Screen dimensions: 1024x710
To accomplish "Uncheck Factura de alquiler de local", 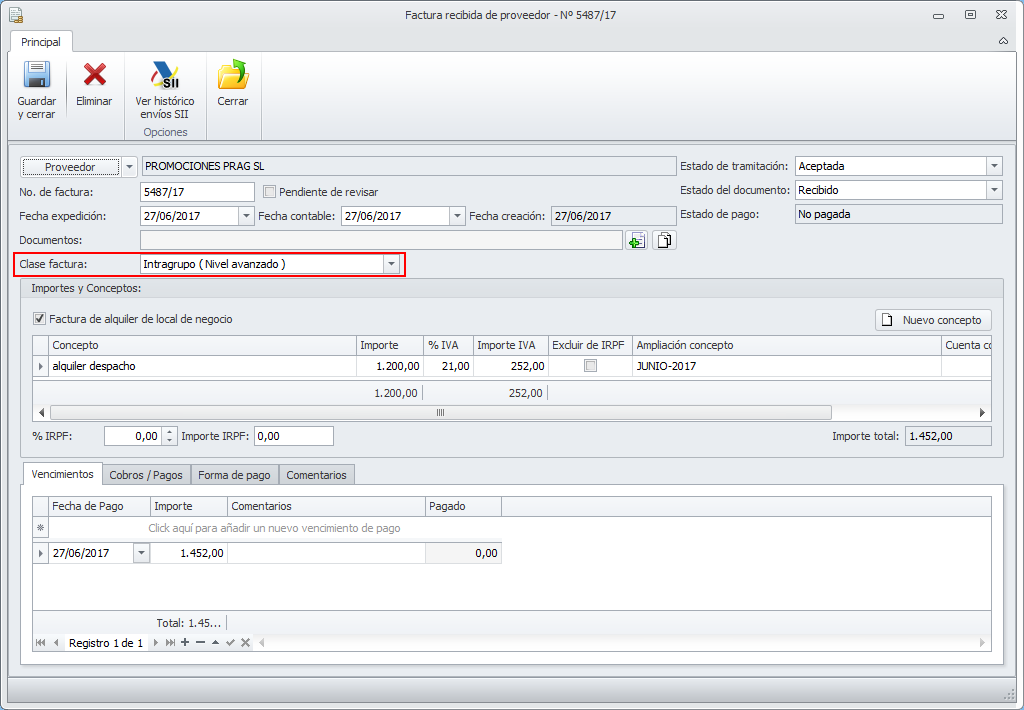I will point(40,319).
